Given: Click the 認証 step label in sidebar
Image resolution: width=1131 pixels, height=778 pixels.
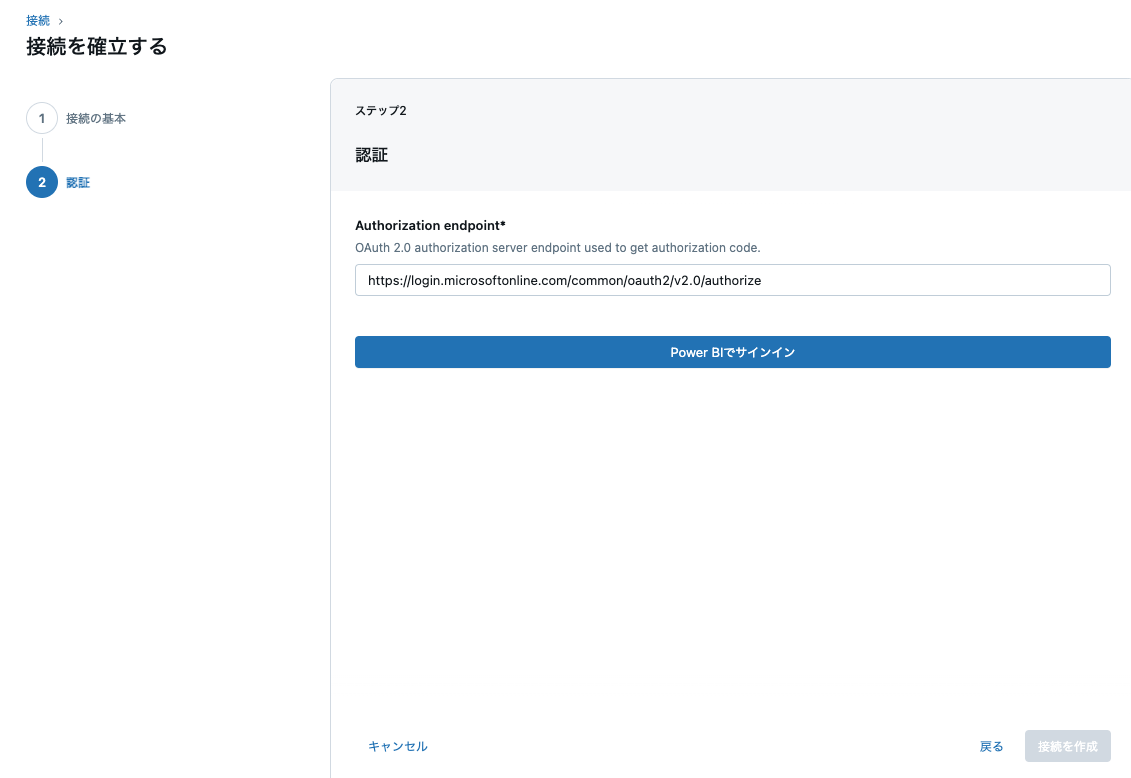Looking at the screenshot, I should pyautogui.click(x=78, y=182).
